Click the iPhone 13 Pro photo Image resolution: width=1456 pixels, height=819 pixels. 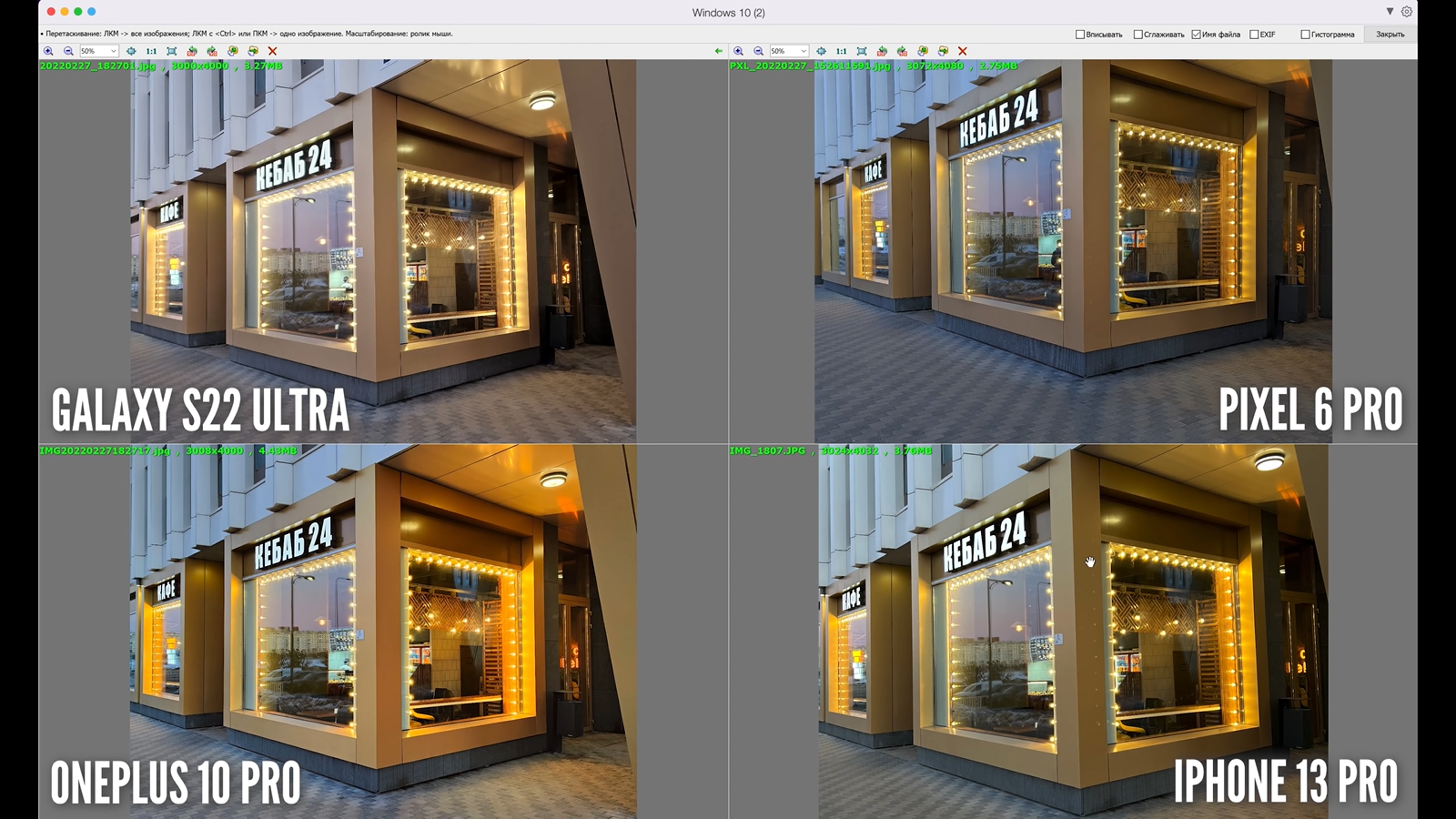tap(1073, 632)
